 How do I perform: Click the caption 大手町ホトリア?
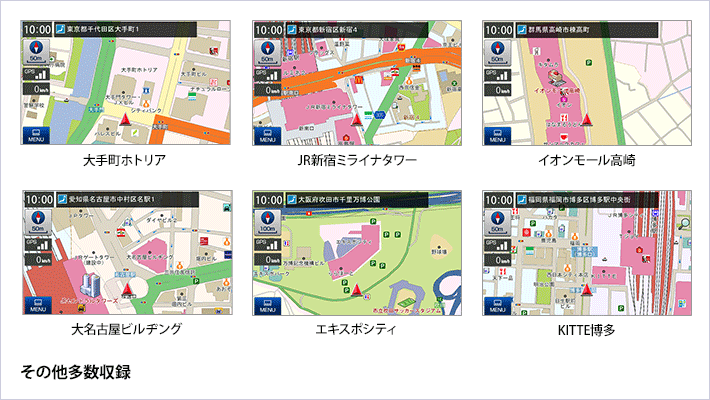[124, 160]
